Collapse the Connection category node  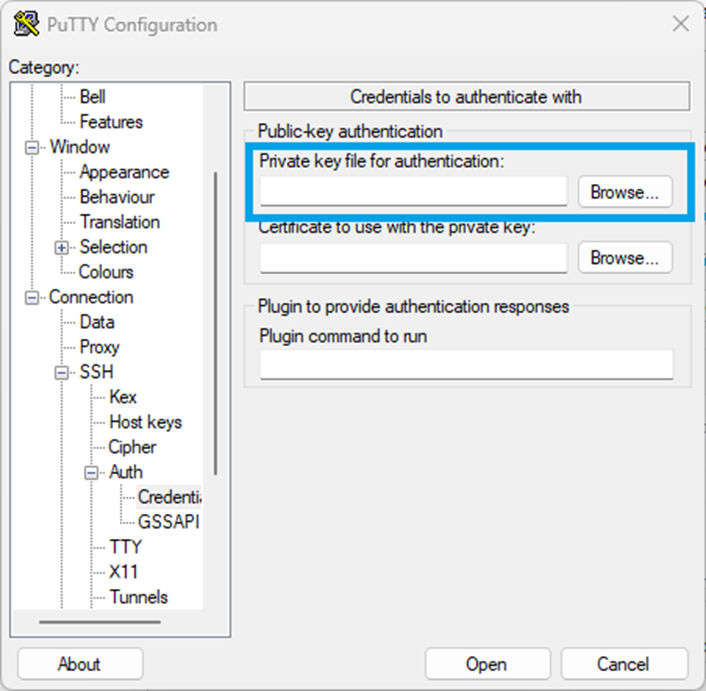tap(32, 298)
